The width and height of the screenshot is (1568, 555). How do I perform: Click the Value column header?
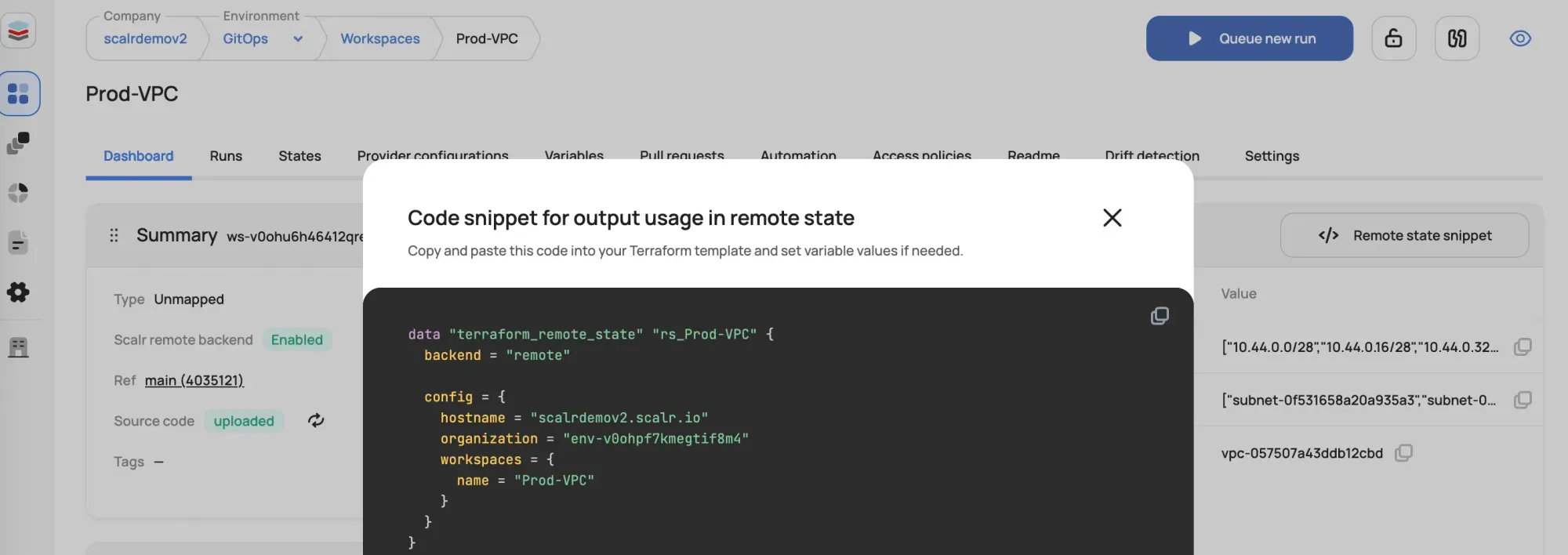point(1239,294)
